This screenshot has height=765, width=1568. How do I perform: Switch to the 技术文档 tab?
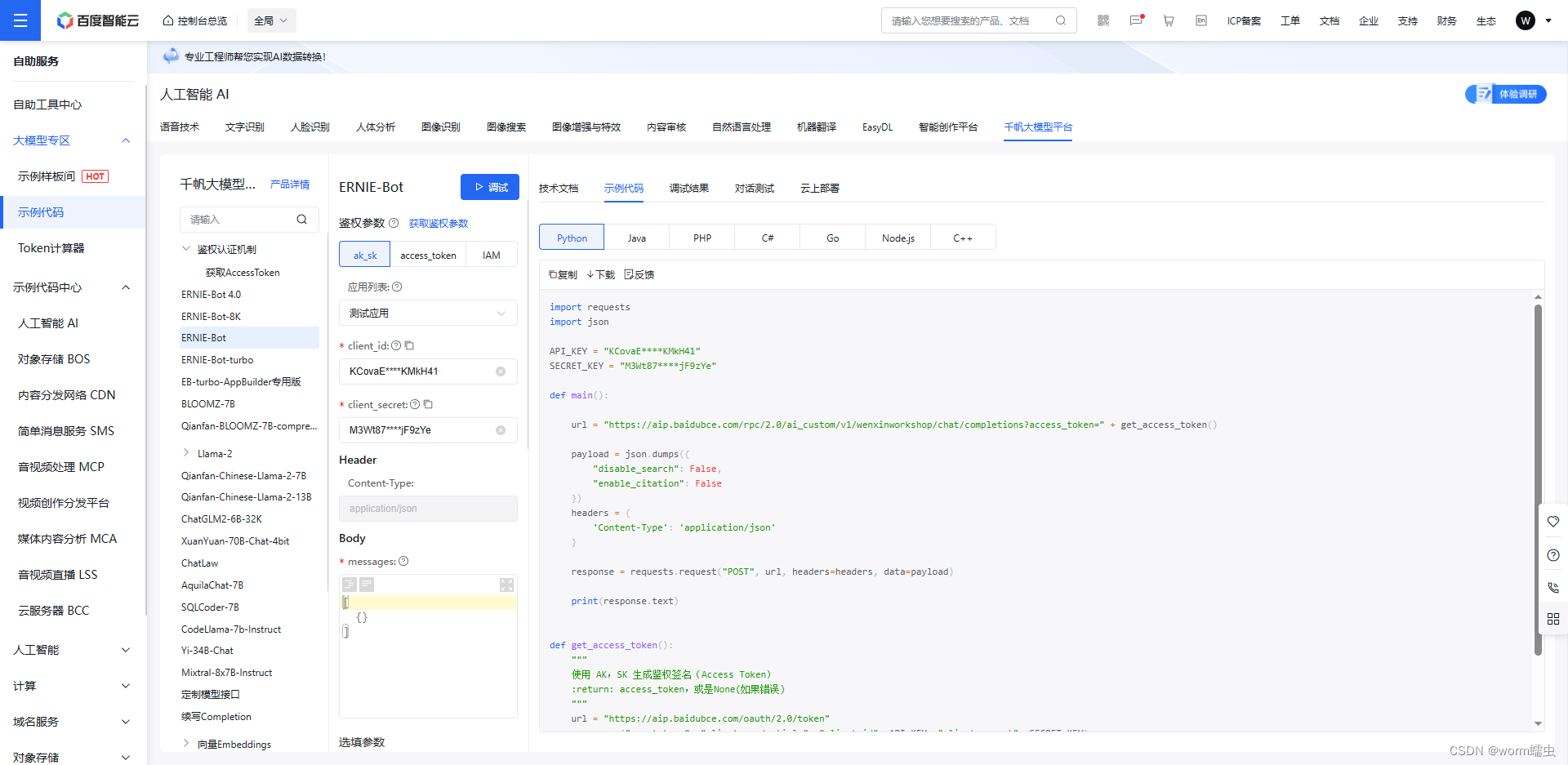point(559,188)
